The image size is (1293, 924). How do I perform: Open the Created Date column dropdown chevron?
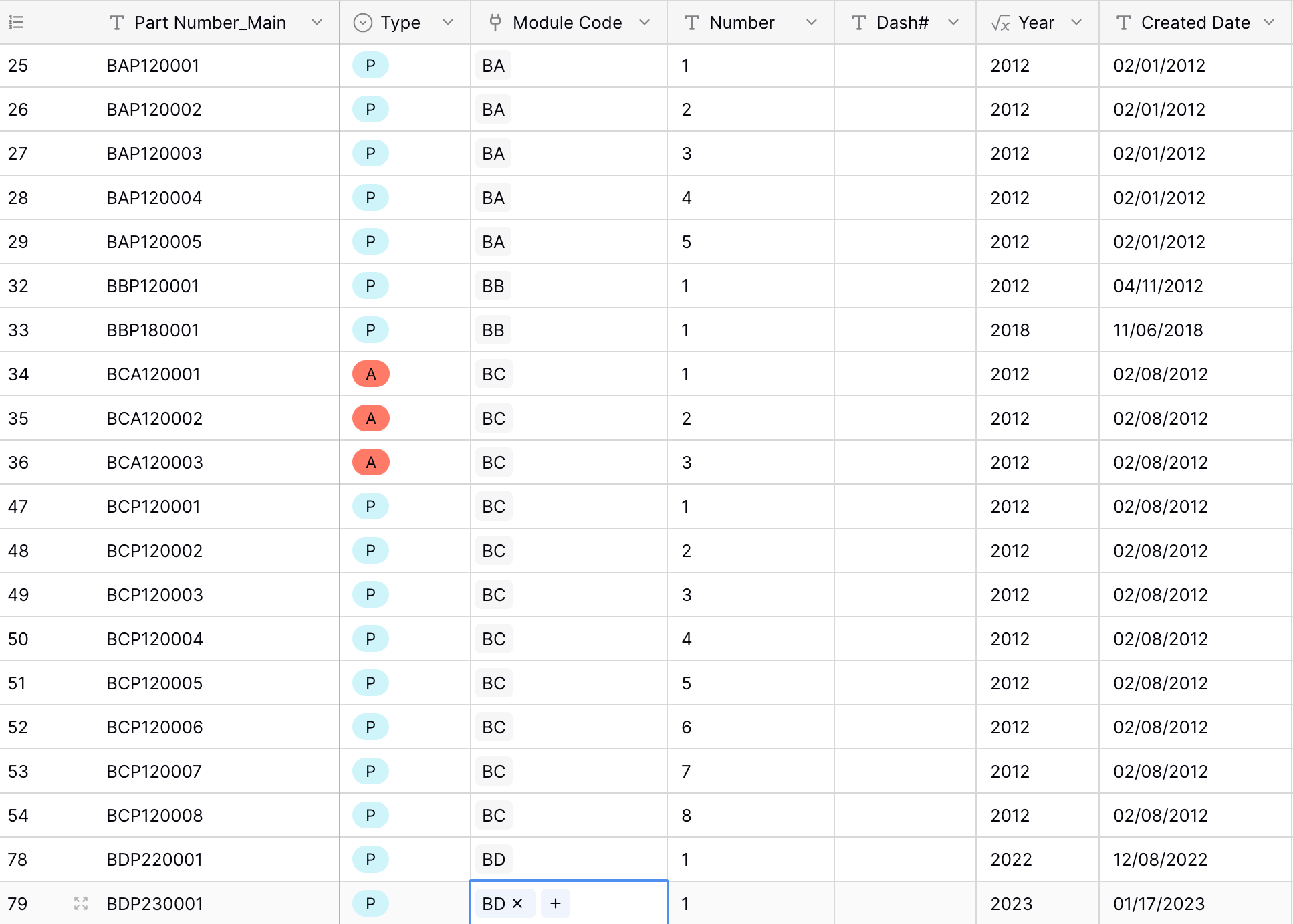coord(1269,23)
